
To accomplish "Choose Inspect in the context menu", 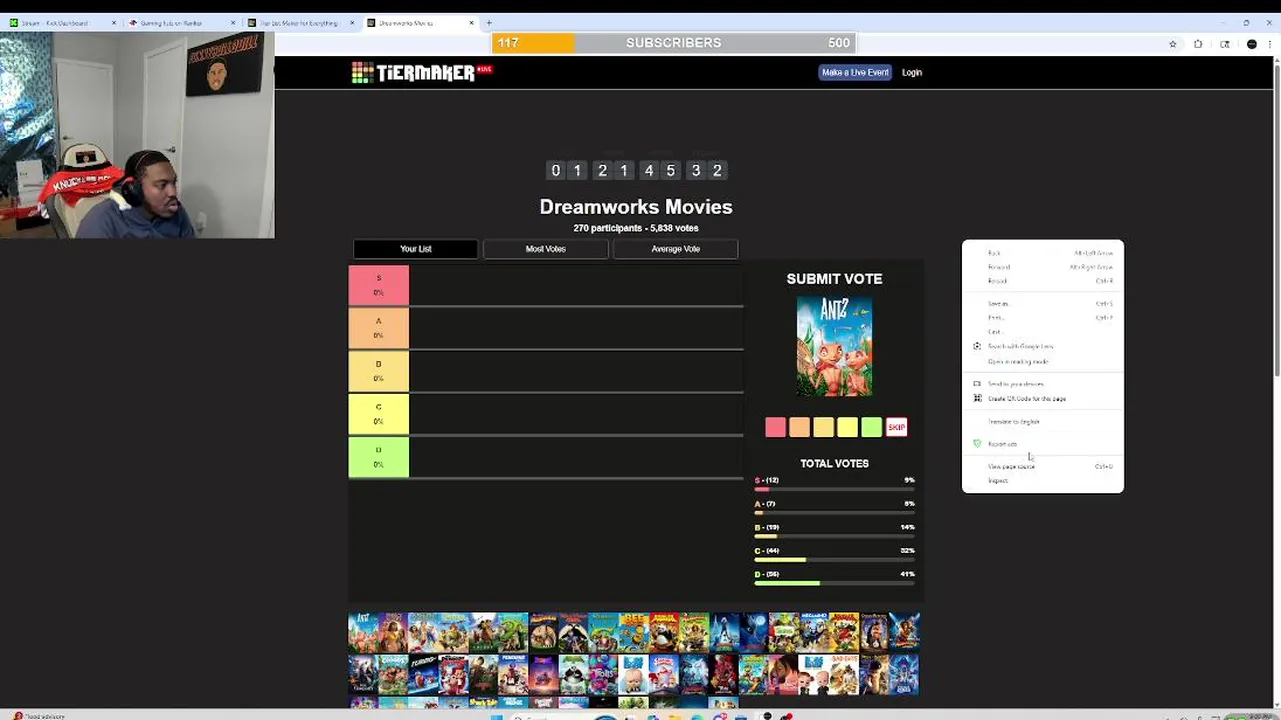I will [1043, 481].
